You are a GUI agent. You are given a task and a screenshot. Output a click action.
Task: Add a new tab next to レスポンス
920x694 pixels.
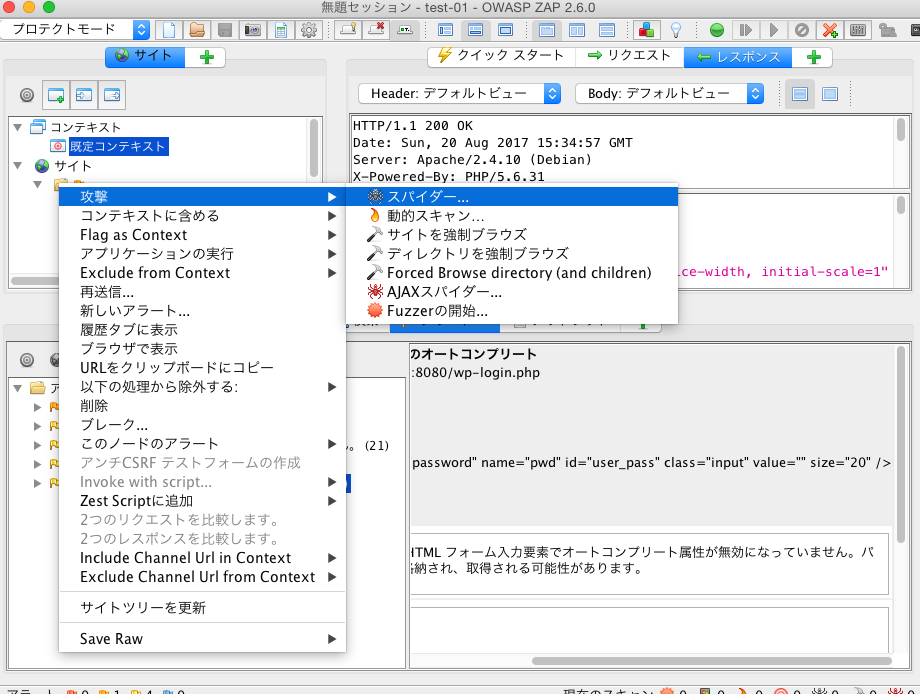click(813, 57)
